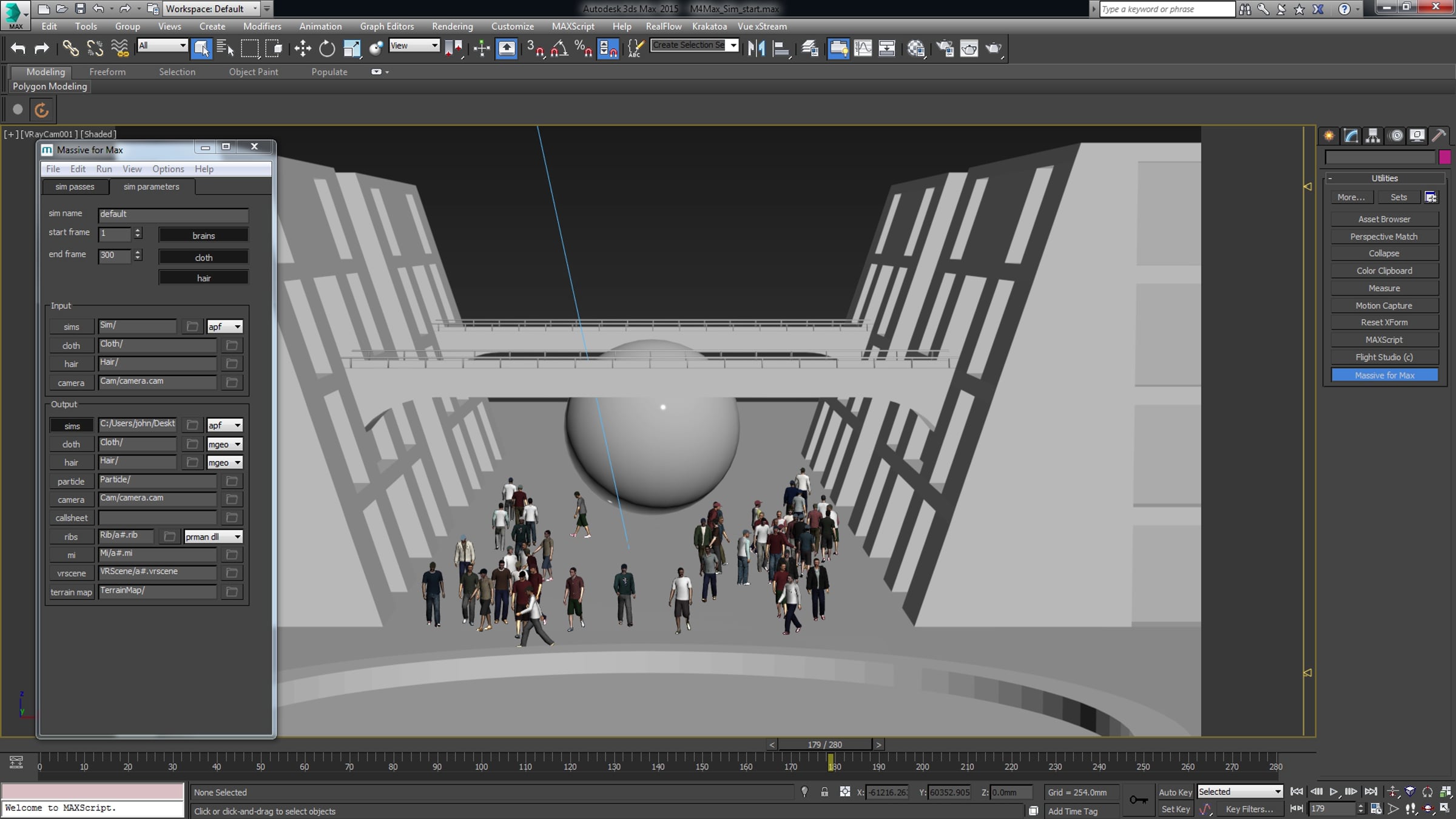The width and height of the screenshot is (1456, 819).
Task: Open the Material Editor
Action: tap(916, 48)
